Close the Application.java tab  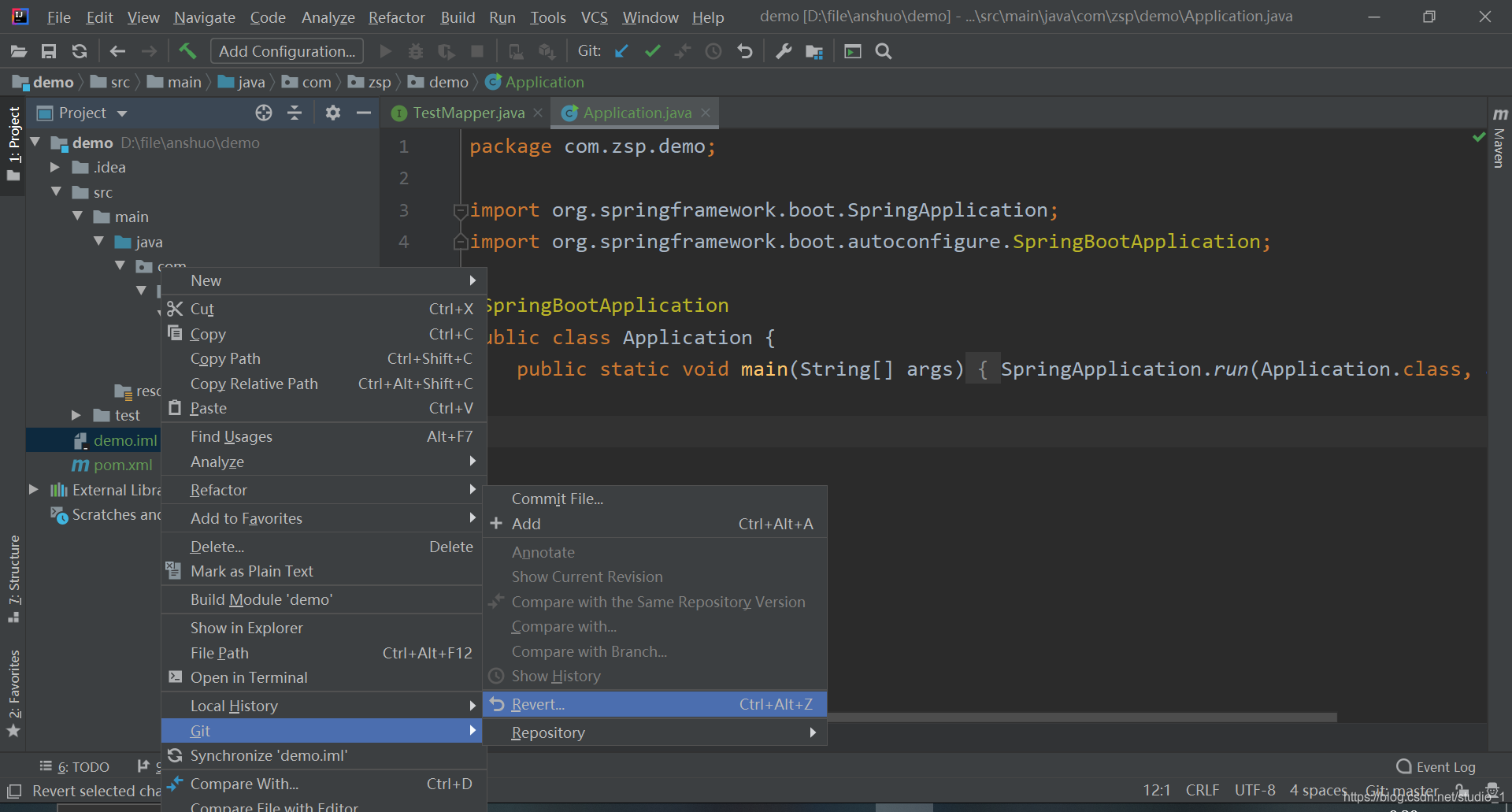tap(706, 113)
